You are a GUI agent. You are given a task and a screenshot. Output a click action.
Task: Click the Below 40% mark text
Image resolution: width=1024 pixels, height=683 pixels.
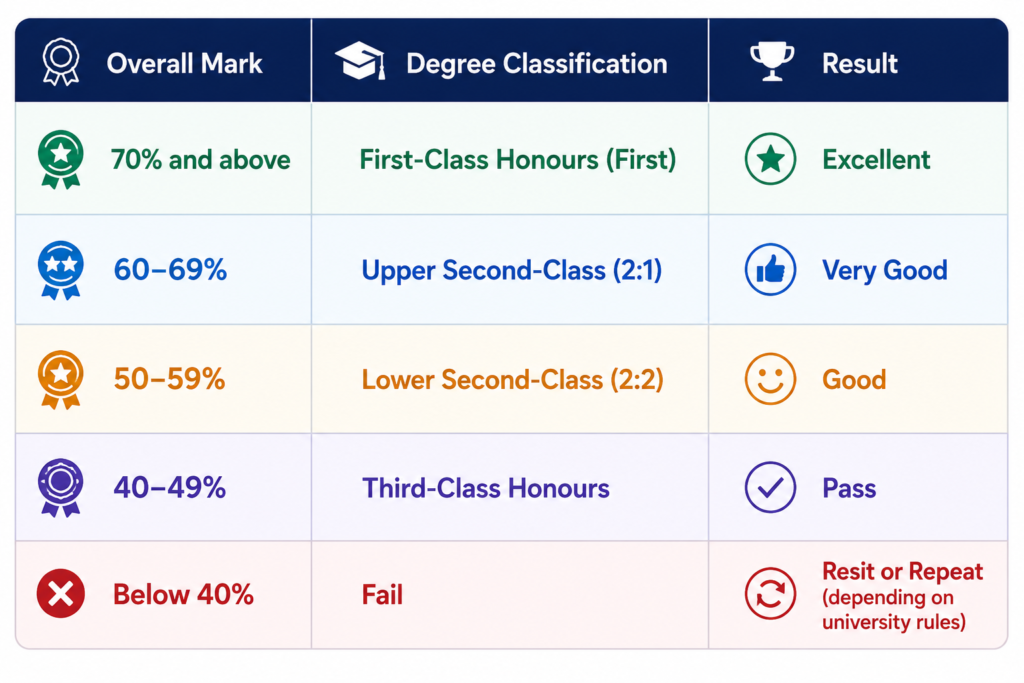pyautogui.click(x=184, y=595)
